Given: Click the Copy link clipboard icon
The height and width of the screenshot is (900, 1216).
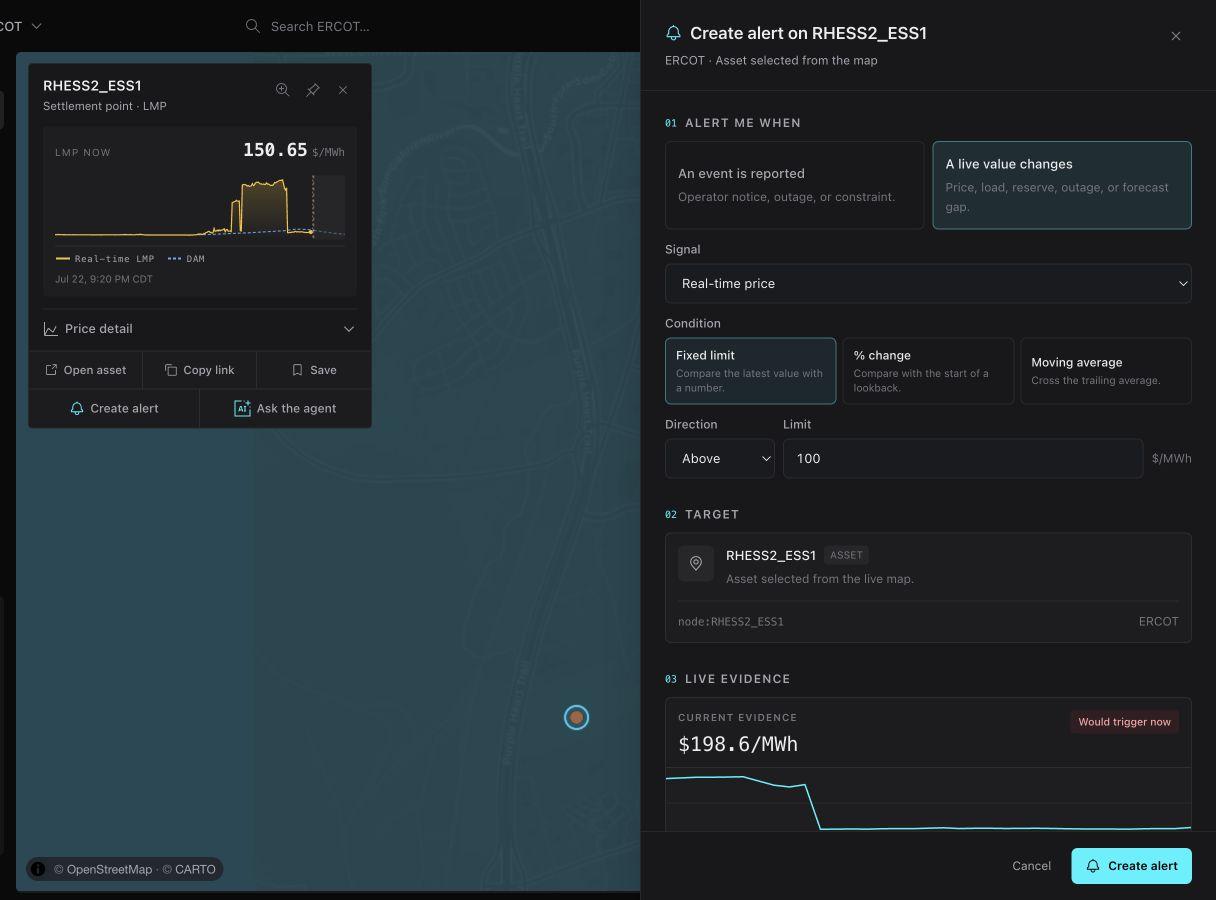Looking at the screenshot, I should pos(171,370).
